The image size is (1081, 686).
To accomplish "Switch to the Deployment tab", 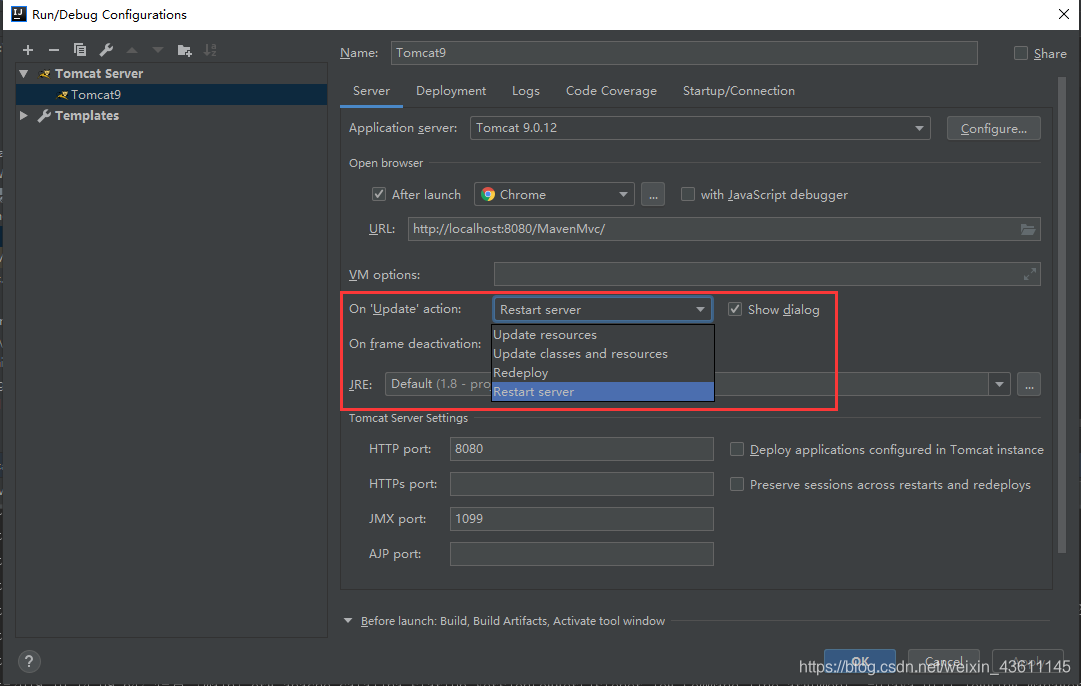I will click(x=451, y=91).
